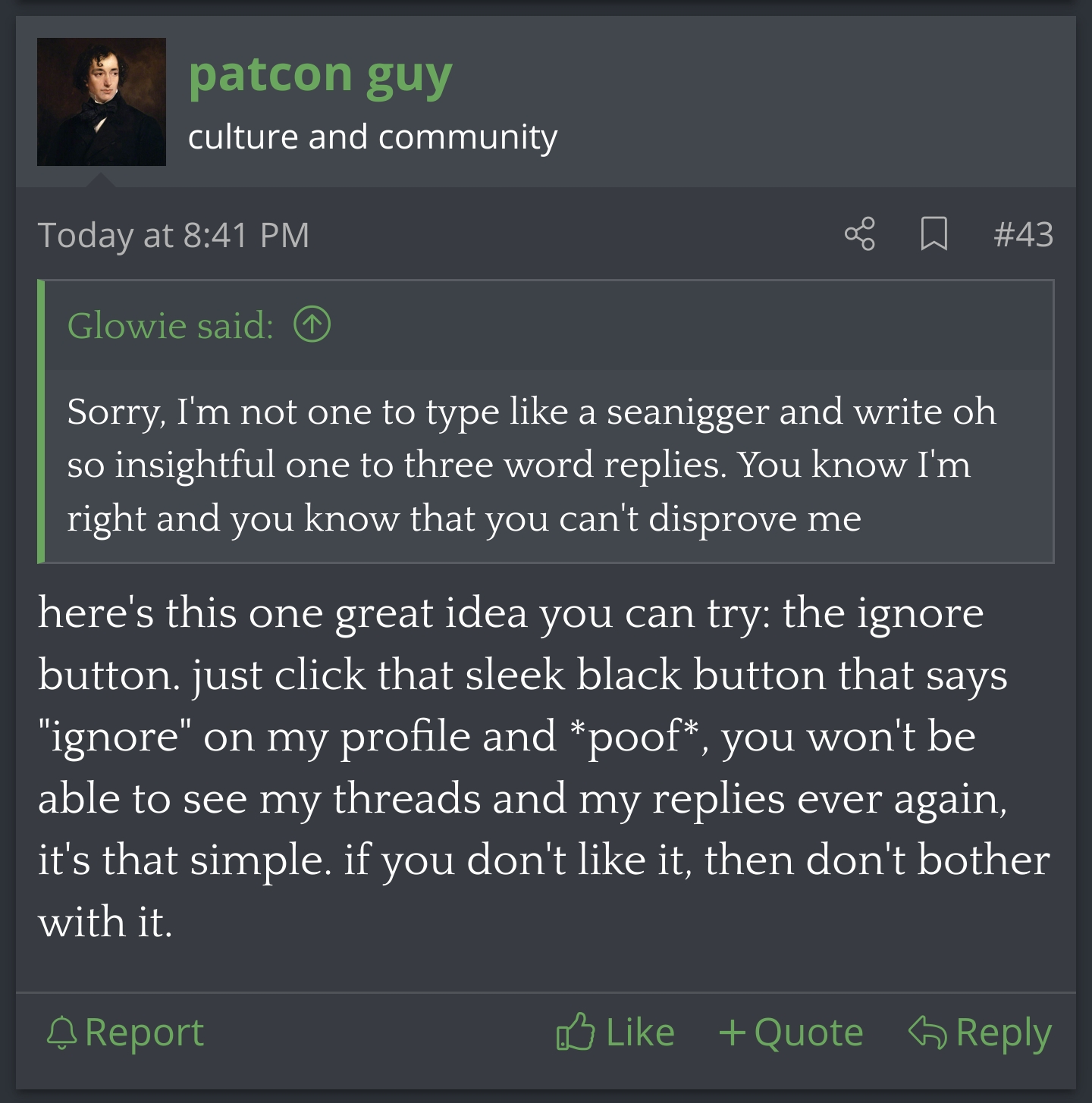The image size is (1092, 1103).
Task: Follow the #43 post number link
Action: [1023, 234]
